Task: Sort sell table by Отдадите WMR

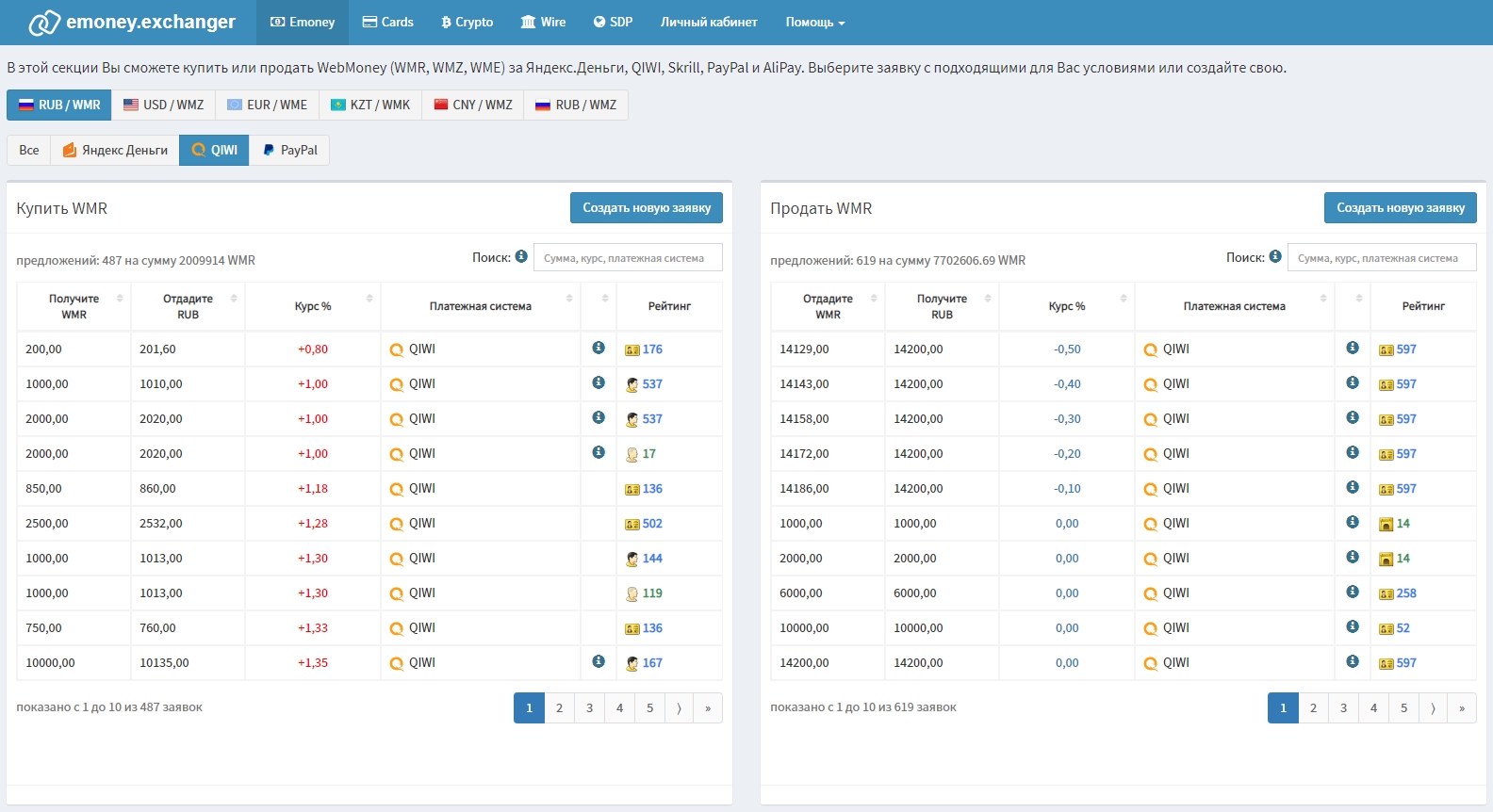Action: (x=828, y=306)
